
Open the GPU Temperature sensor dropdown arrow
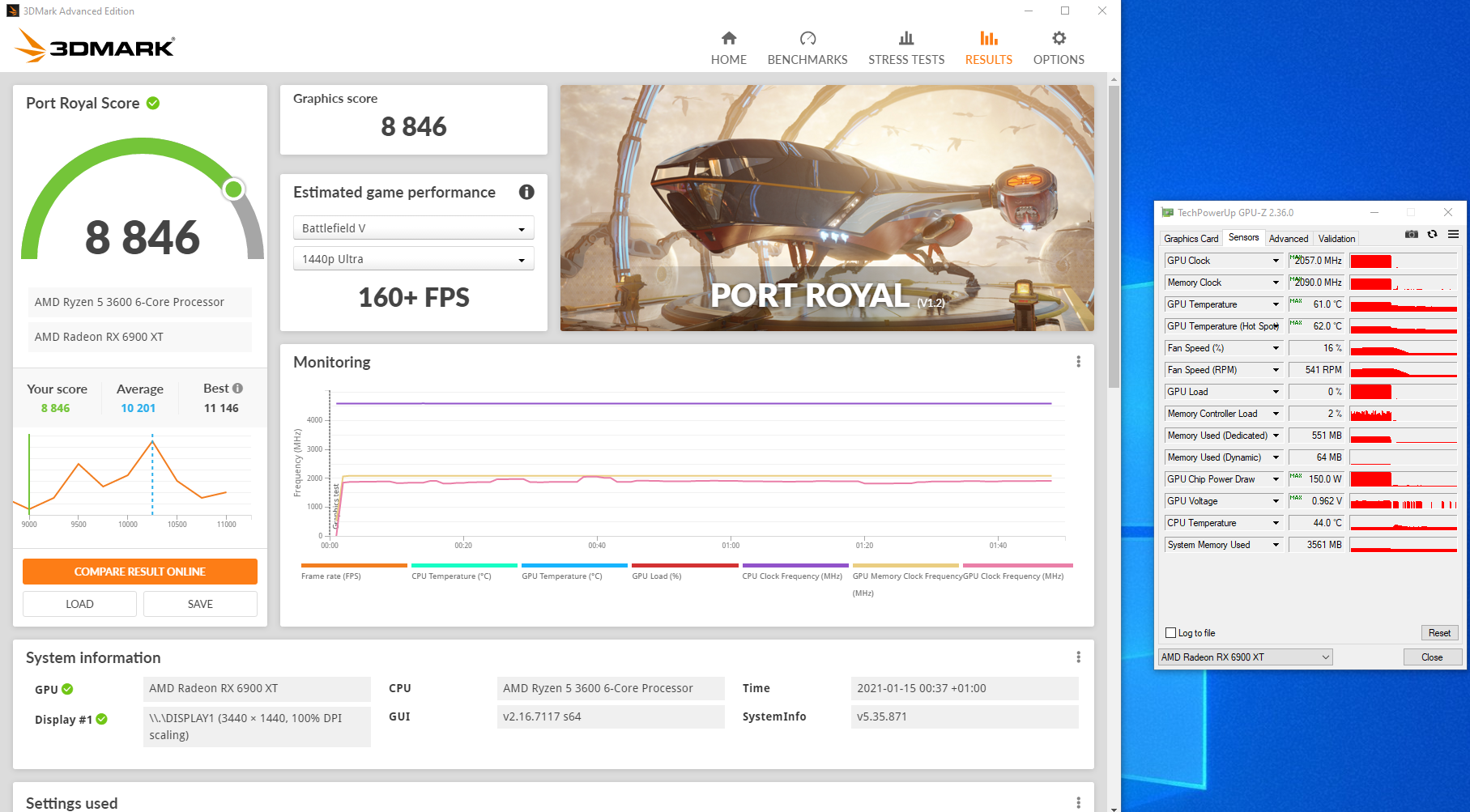[x=1276, y=304]
